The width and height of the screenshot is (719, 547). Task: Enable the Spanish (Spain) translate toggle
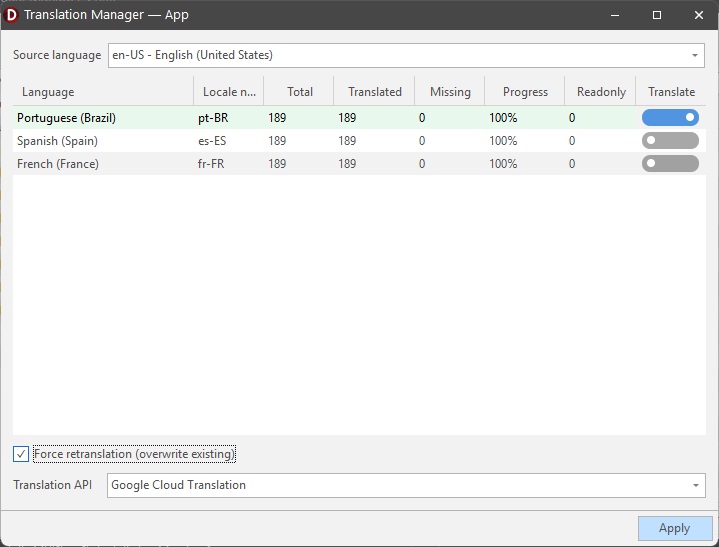pos(670,141)
